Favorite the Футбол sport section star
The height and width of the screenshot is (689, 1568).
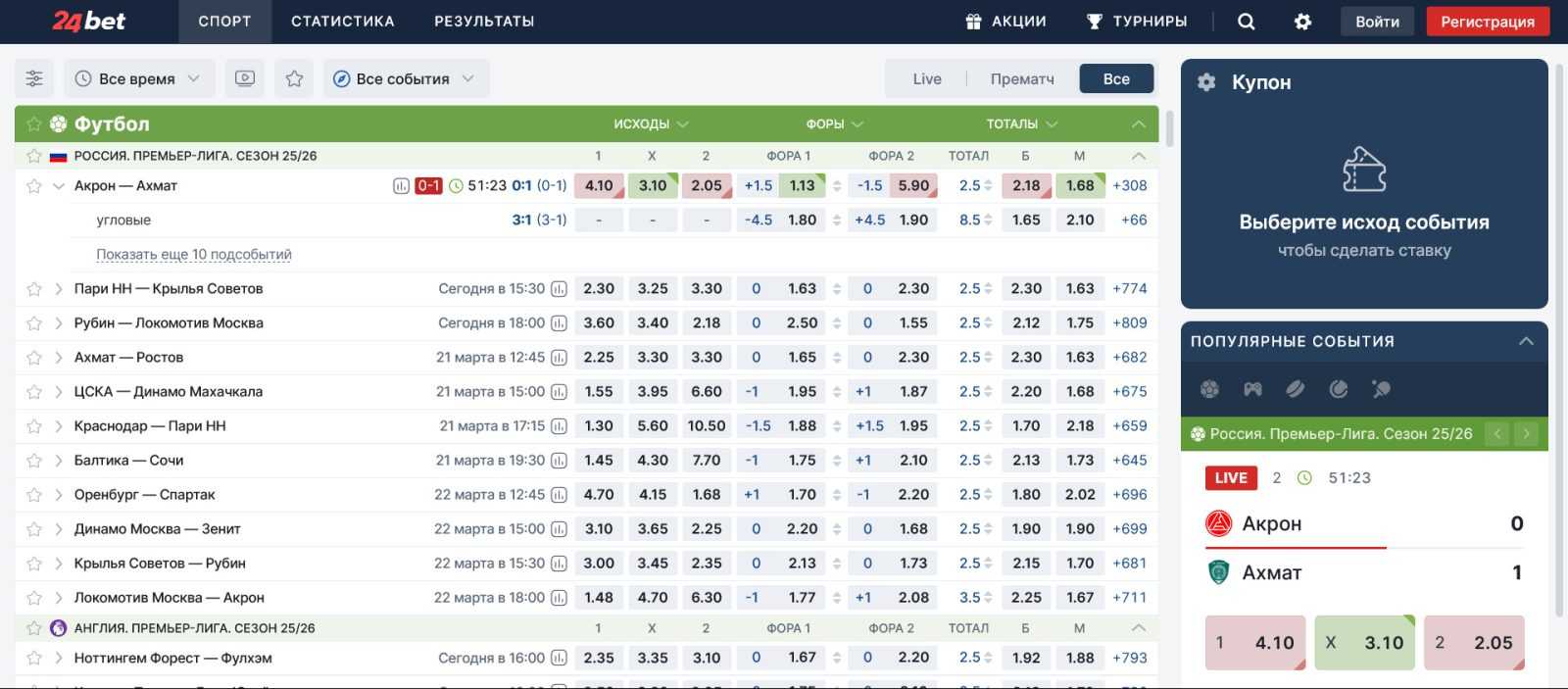click(x=34, y=123)
